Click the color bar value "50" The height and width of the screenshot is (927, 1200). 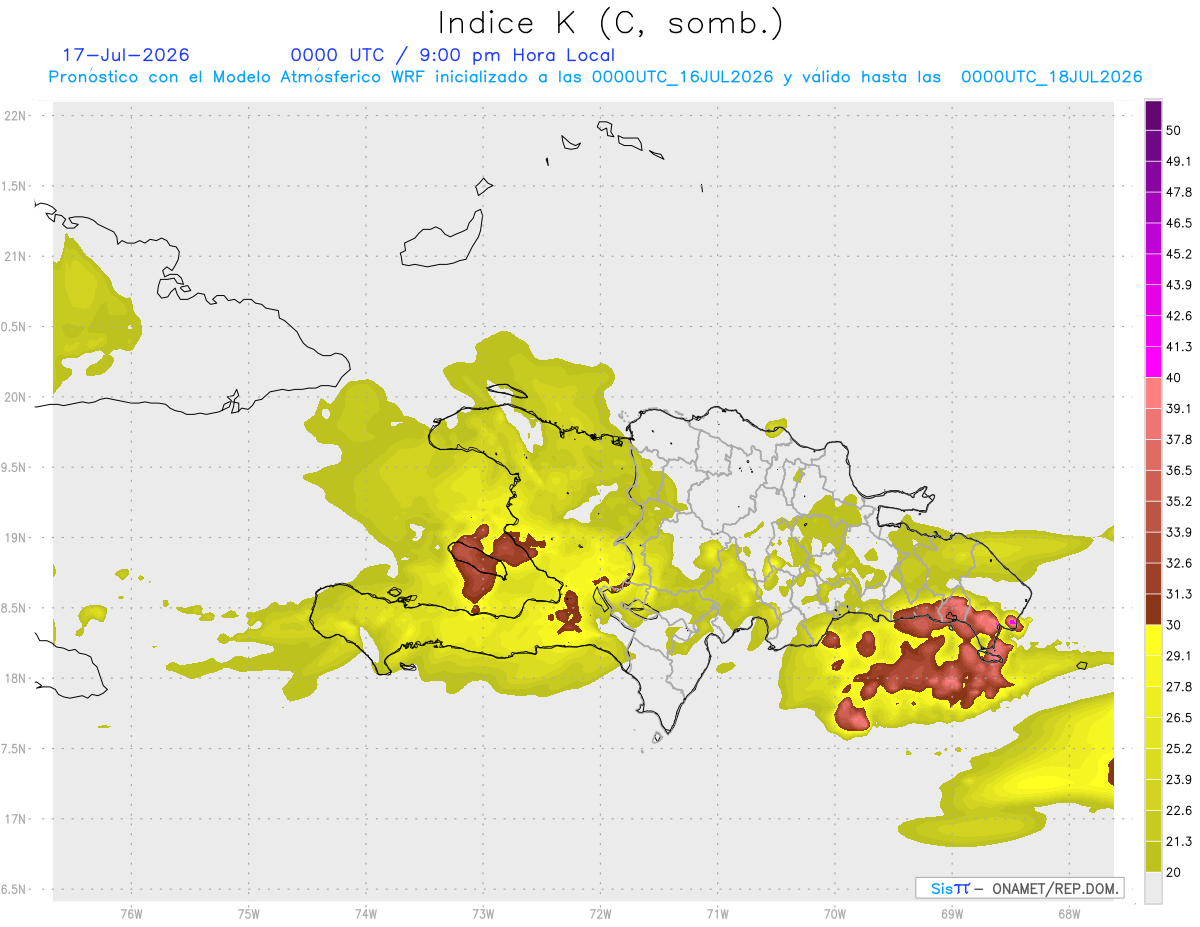tap(1174, 130)
